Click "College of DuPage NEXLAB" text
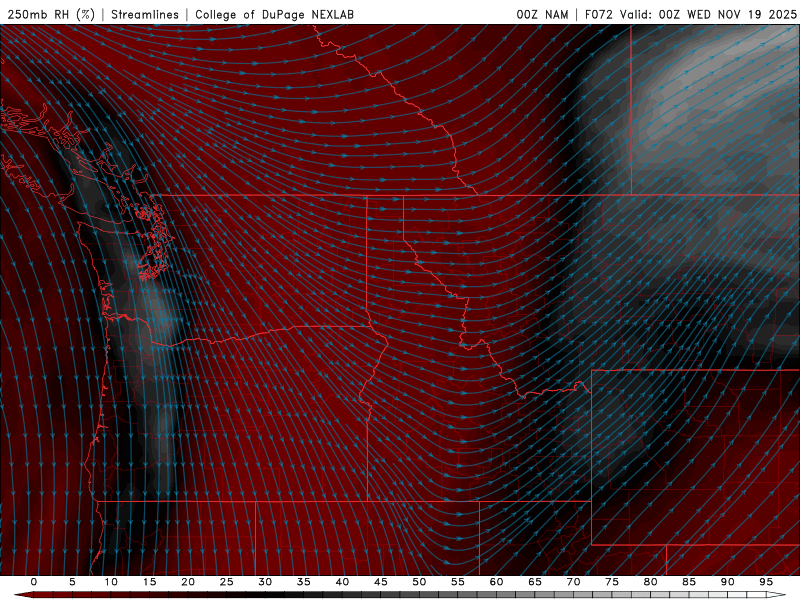The image size is (800, 600). pos(274,14)
